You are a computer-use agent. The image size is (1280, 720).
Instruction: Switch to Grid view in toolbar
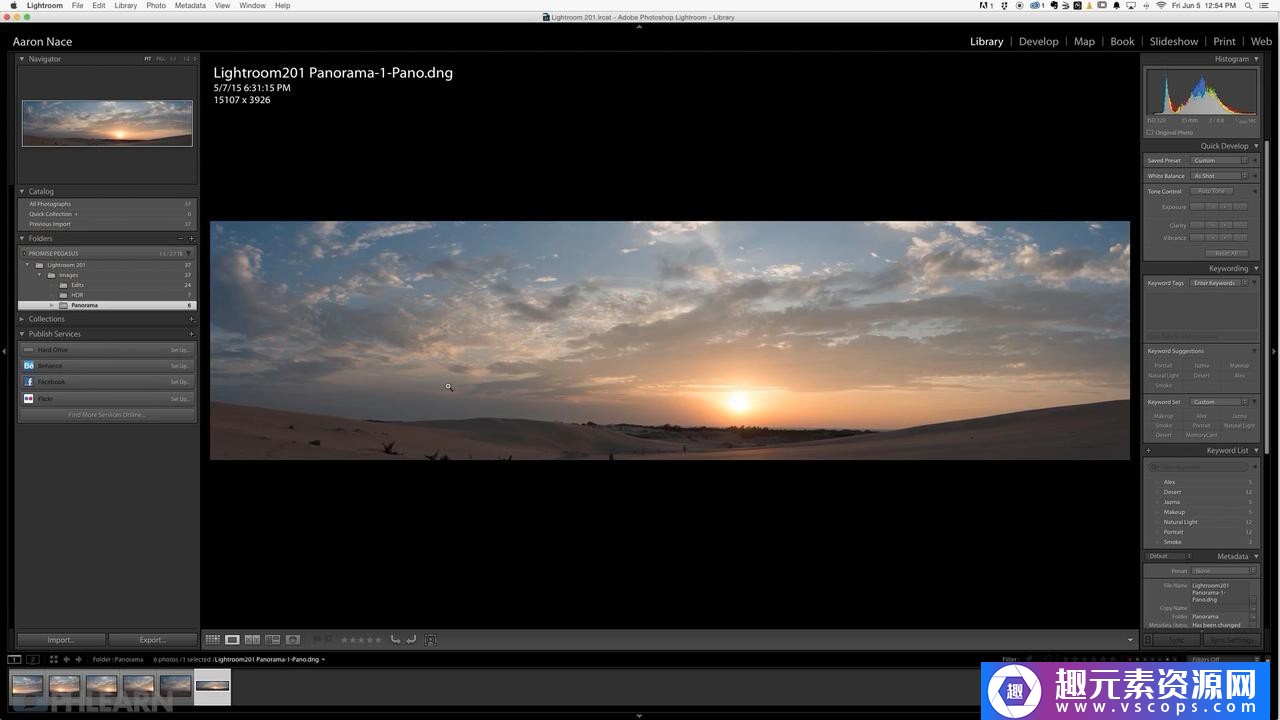pyautogui.click(x=212, y=640)
